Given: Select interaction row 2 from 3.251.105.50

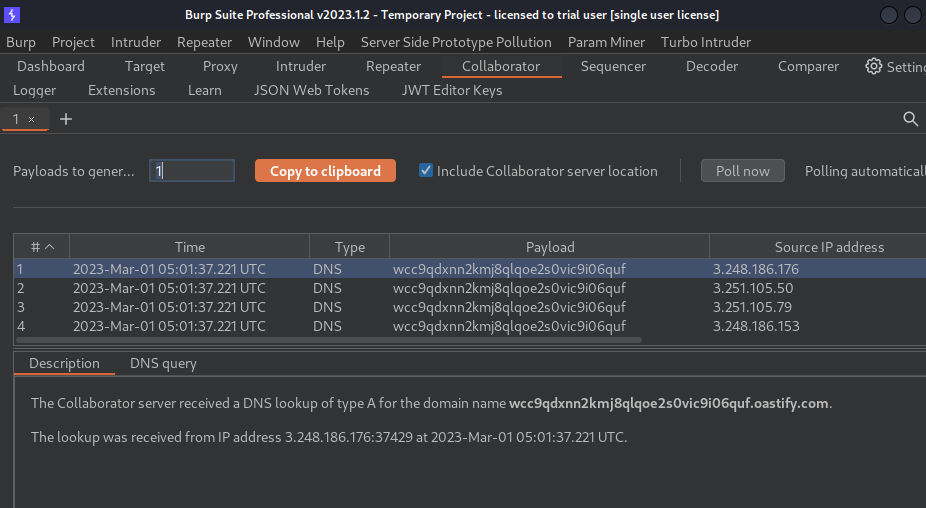Looking at the screenshot, I should click(470, 288).
